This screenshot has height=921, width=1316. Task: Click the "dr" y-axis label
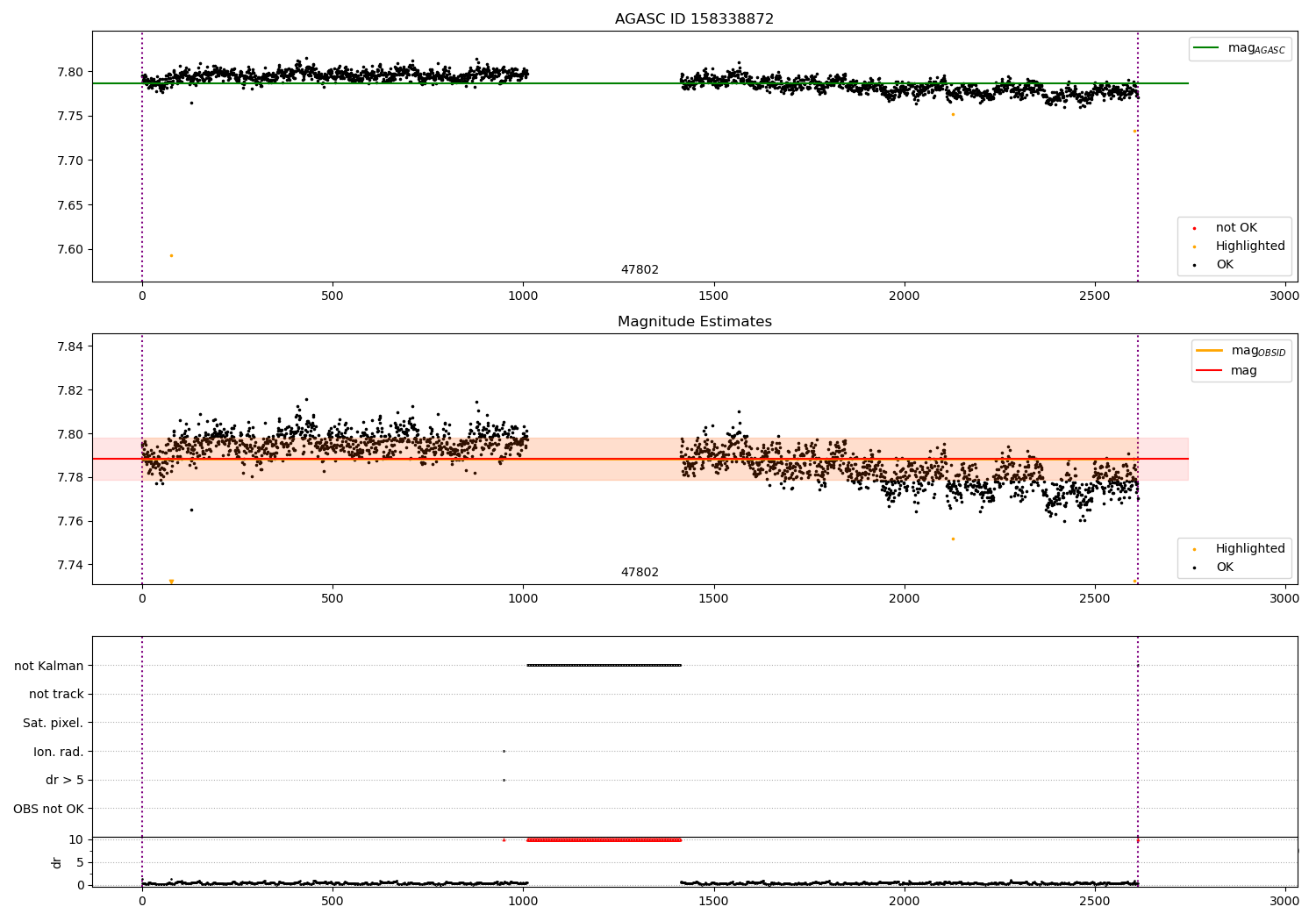tap(57, 863)
